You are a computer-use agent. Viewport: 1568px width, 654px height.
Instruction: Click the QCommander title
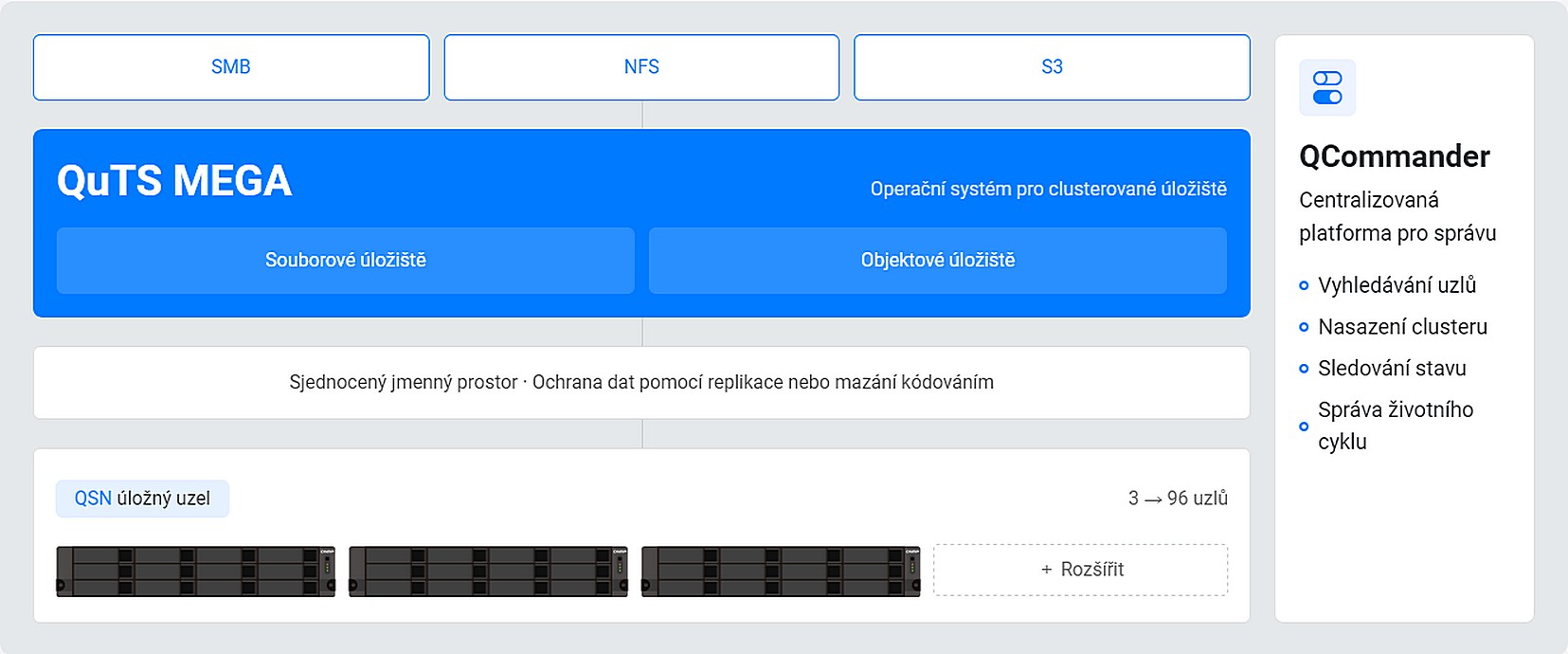1395,156
